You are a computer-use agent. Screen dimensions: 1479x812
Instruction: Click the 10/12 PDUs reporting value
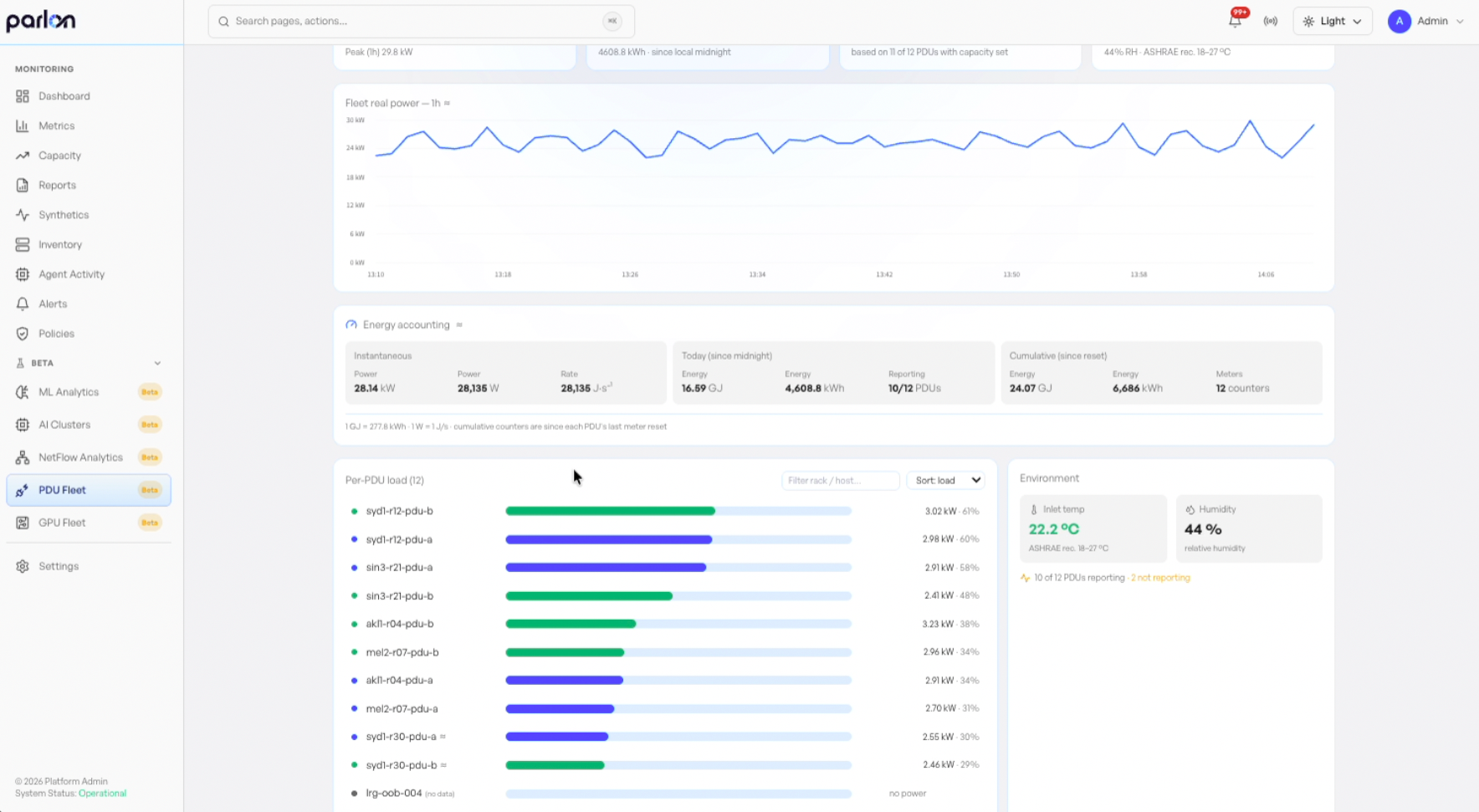(x=914, y=388)
